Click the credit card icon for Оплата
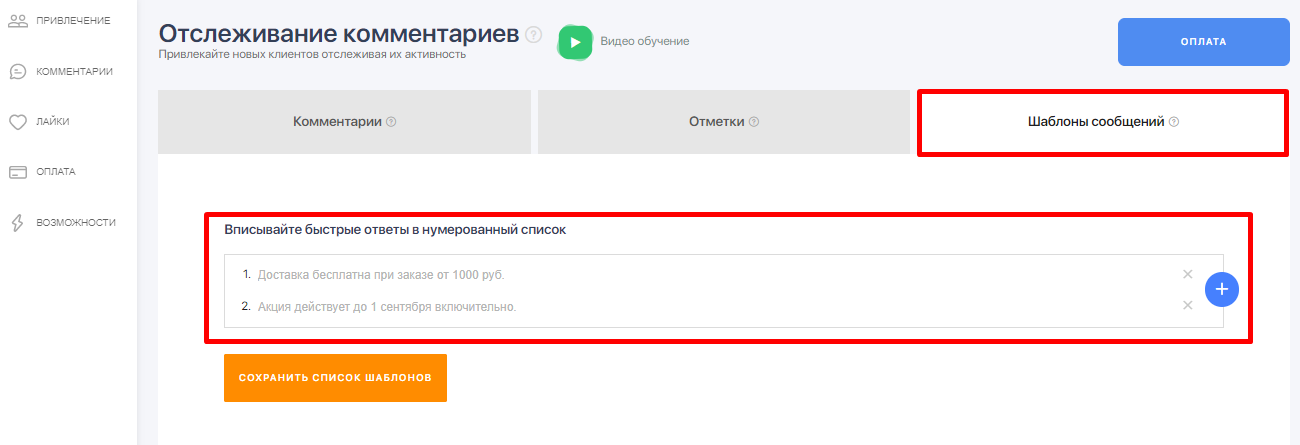Screen dimensions: 1300x445 [x=17, y=172]
